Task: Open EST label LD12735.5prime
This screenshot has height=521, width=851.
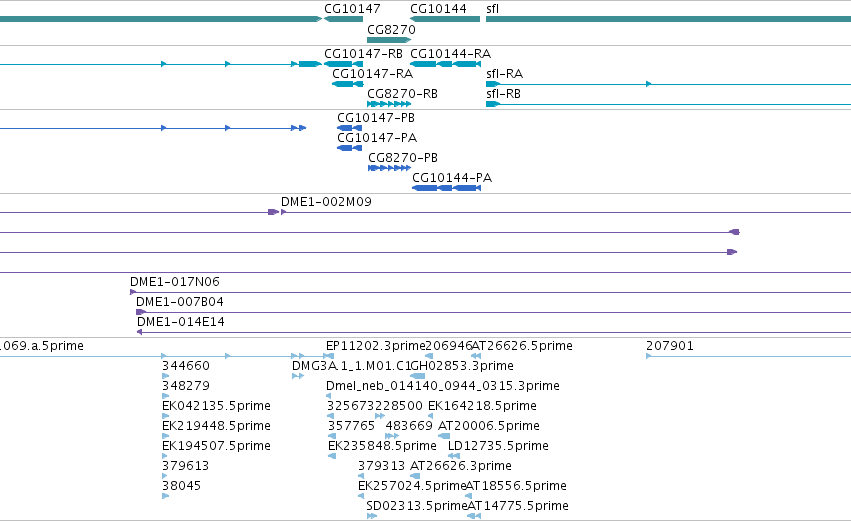Action: (498, 446)
